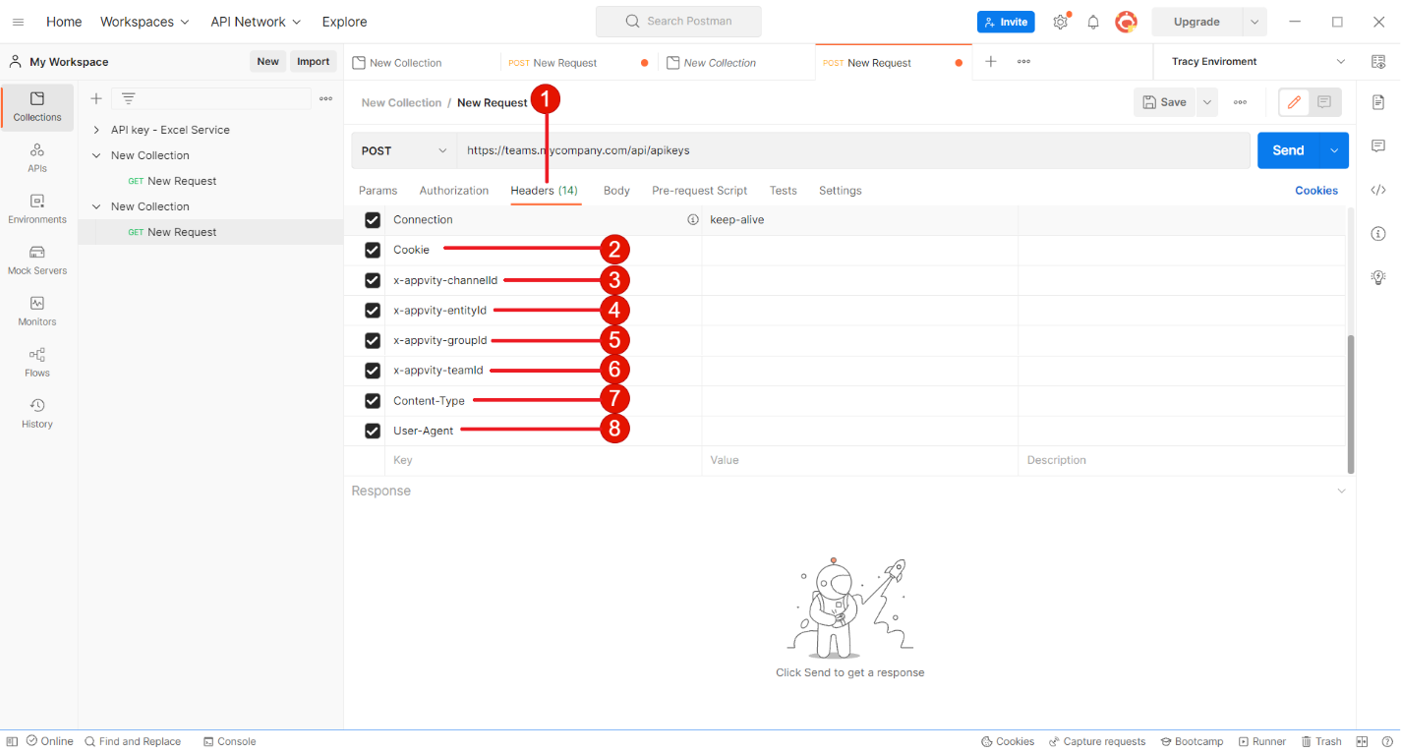This screenshot has width=1403, height=749.
Task: Open the Monitors sidebar panel
Action: [37, 311]
